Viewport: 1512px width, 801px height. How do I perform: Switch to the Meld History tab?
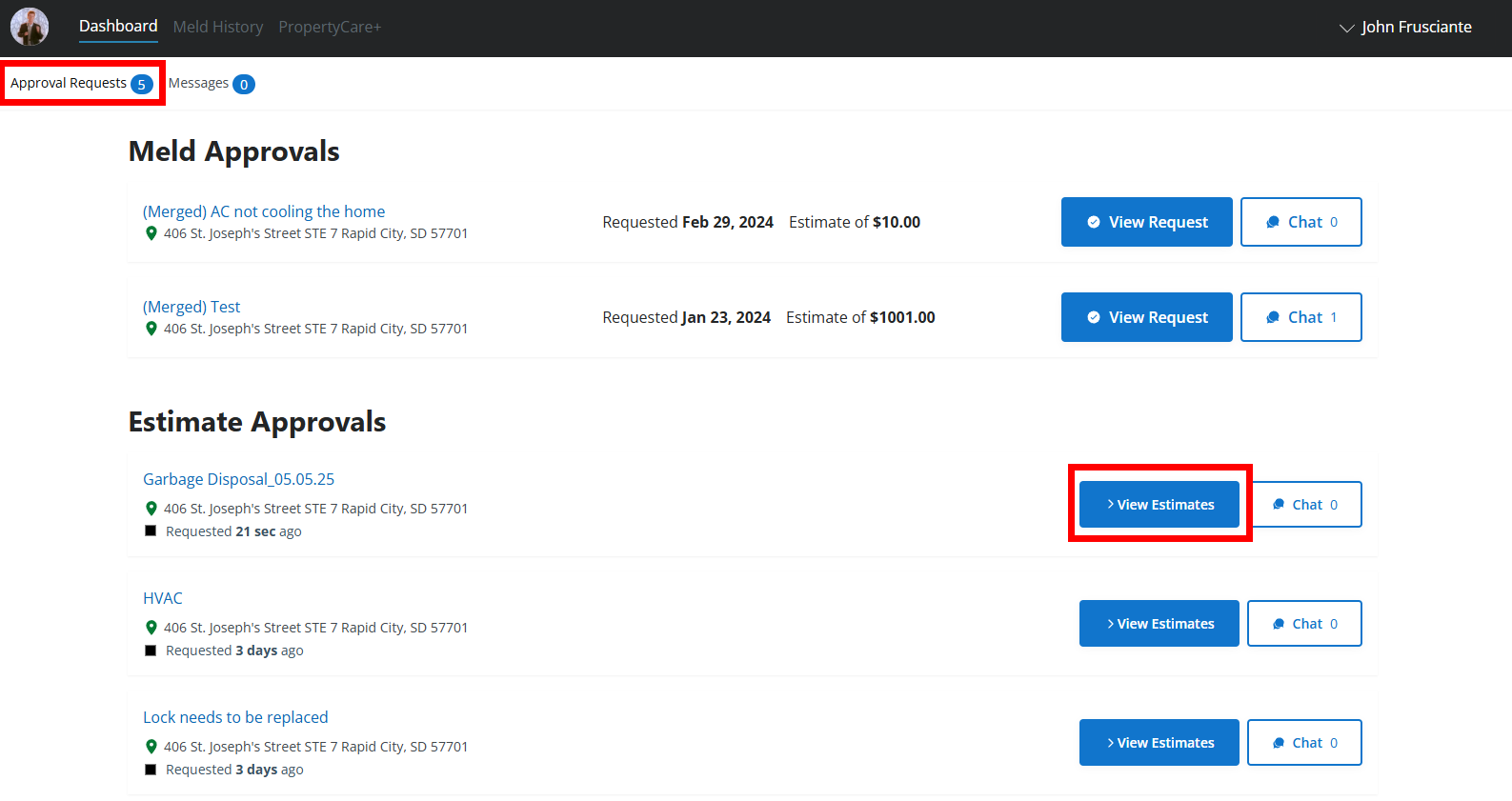point(218,27)
